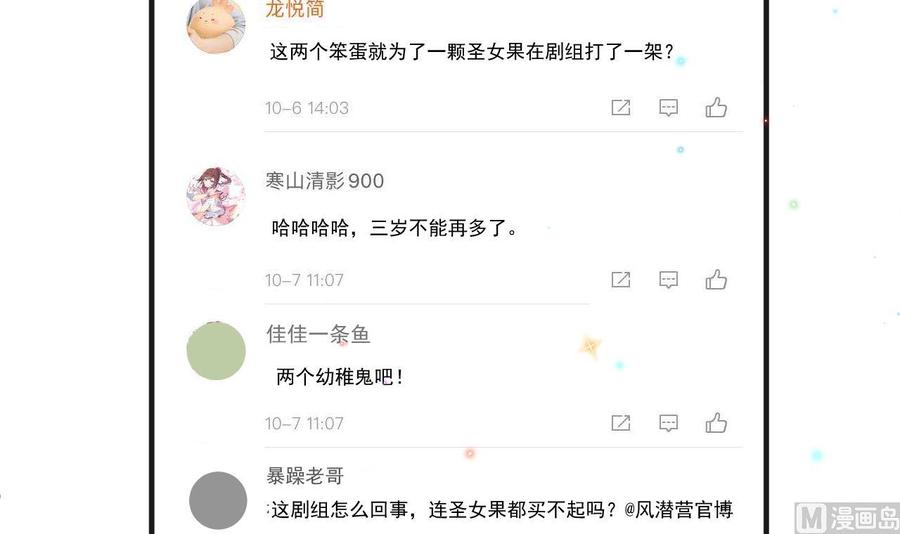
Task: Select the 10-6 14:03 timestamp
Action: pos(307,108)
